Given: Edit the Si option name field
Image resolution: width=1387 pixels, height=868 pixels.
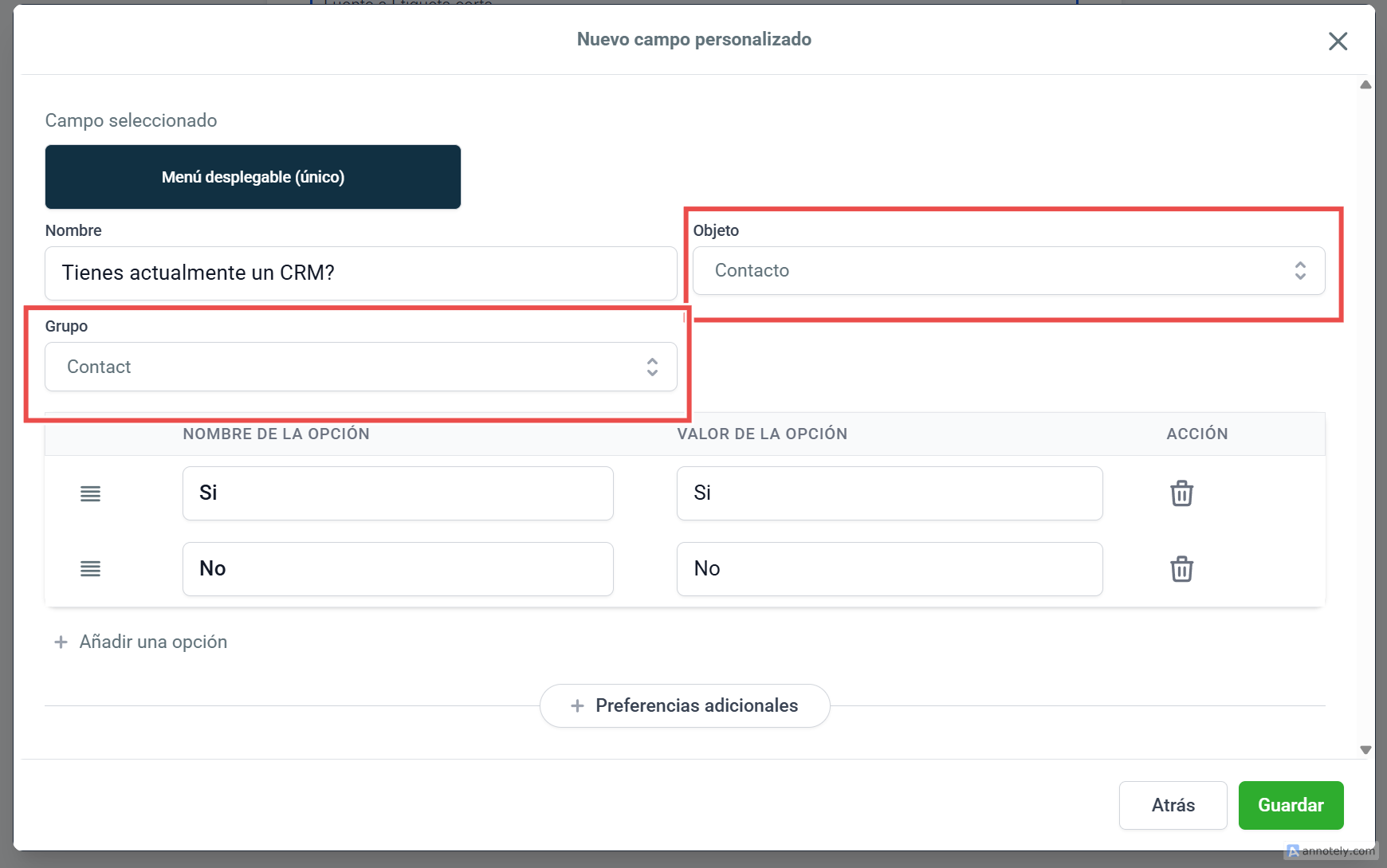Looking at the screenshot, I should click(x=397, y=493).
